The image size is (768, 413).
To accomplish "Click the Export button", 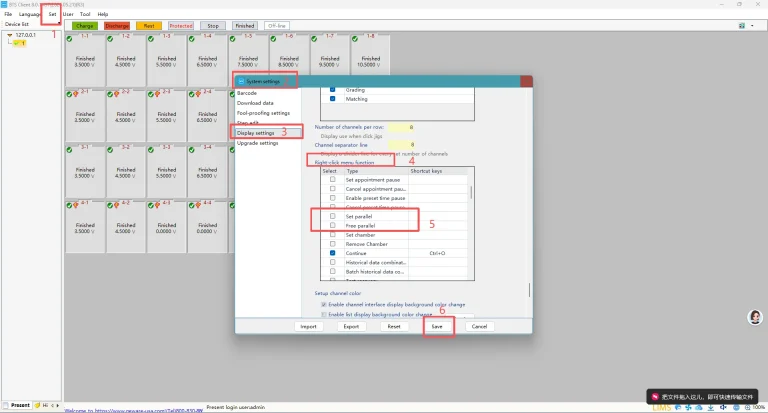I will pyautogui.click(x=351, y=326).
